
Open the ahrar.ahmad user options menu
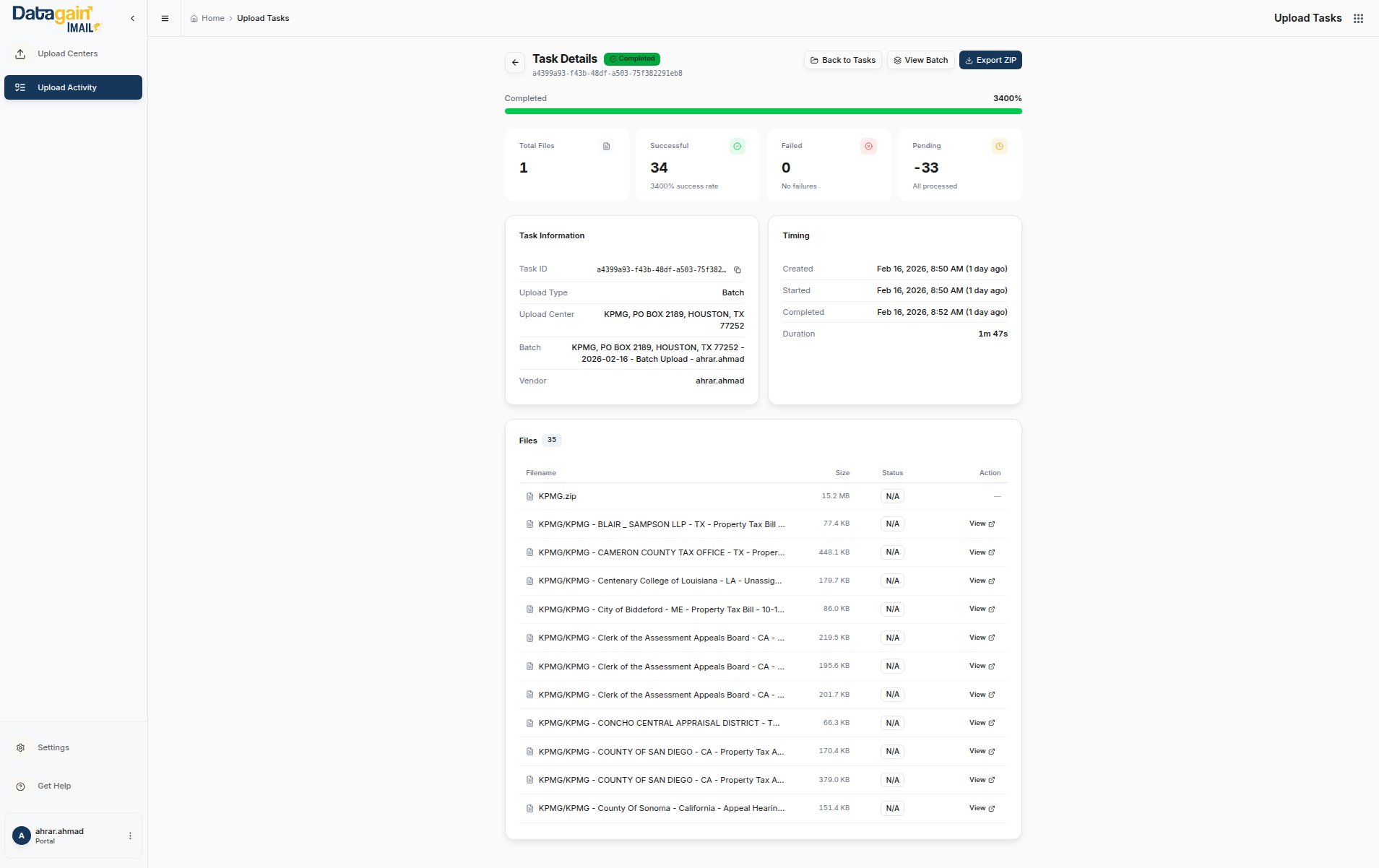click(x=130, y=836)
